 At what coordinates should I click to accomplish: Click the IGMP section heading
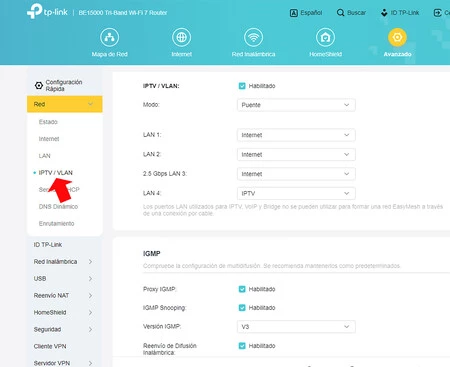pos(151,254)
